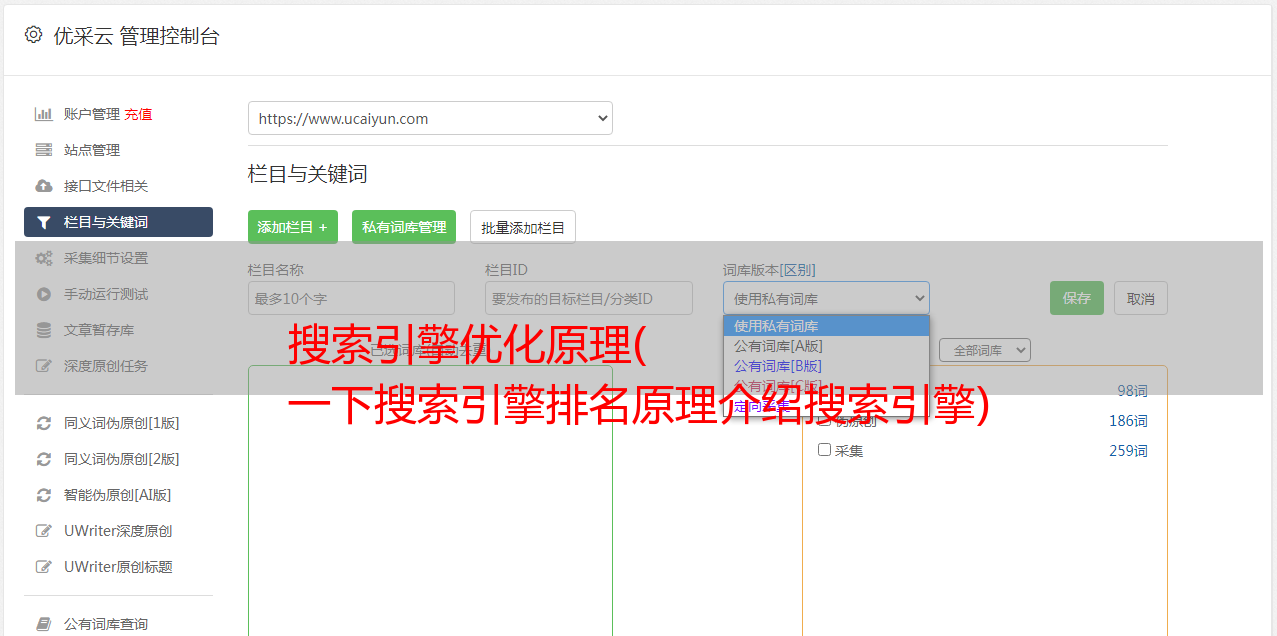Click the 优采云 管理控制台 header title
This screenshot has width=1277, height=636.
[136, 36]
